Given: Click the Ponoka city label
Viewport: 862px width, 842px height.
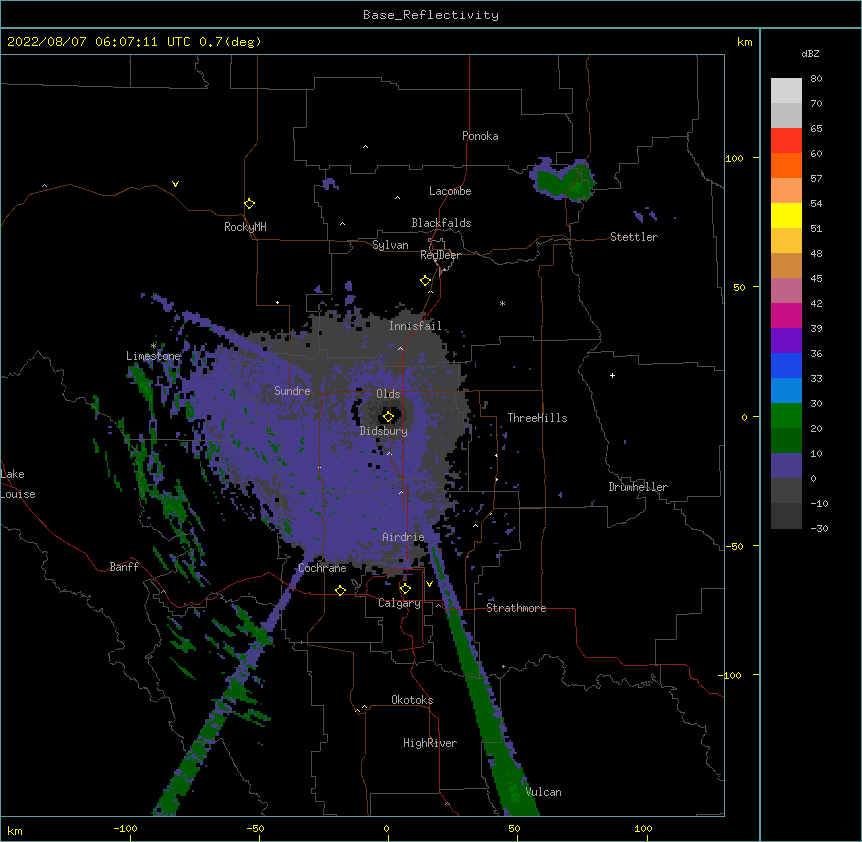Looking at the screenshot, I should (480, 136).
